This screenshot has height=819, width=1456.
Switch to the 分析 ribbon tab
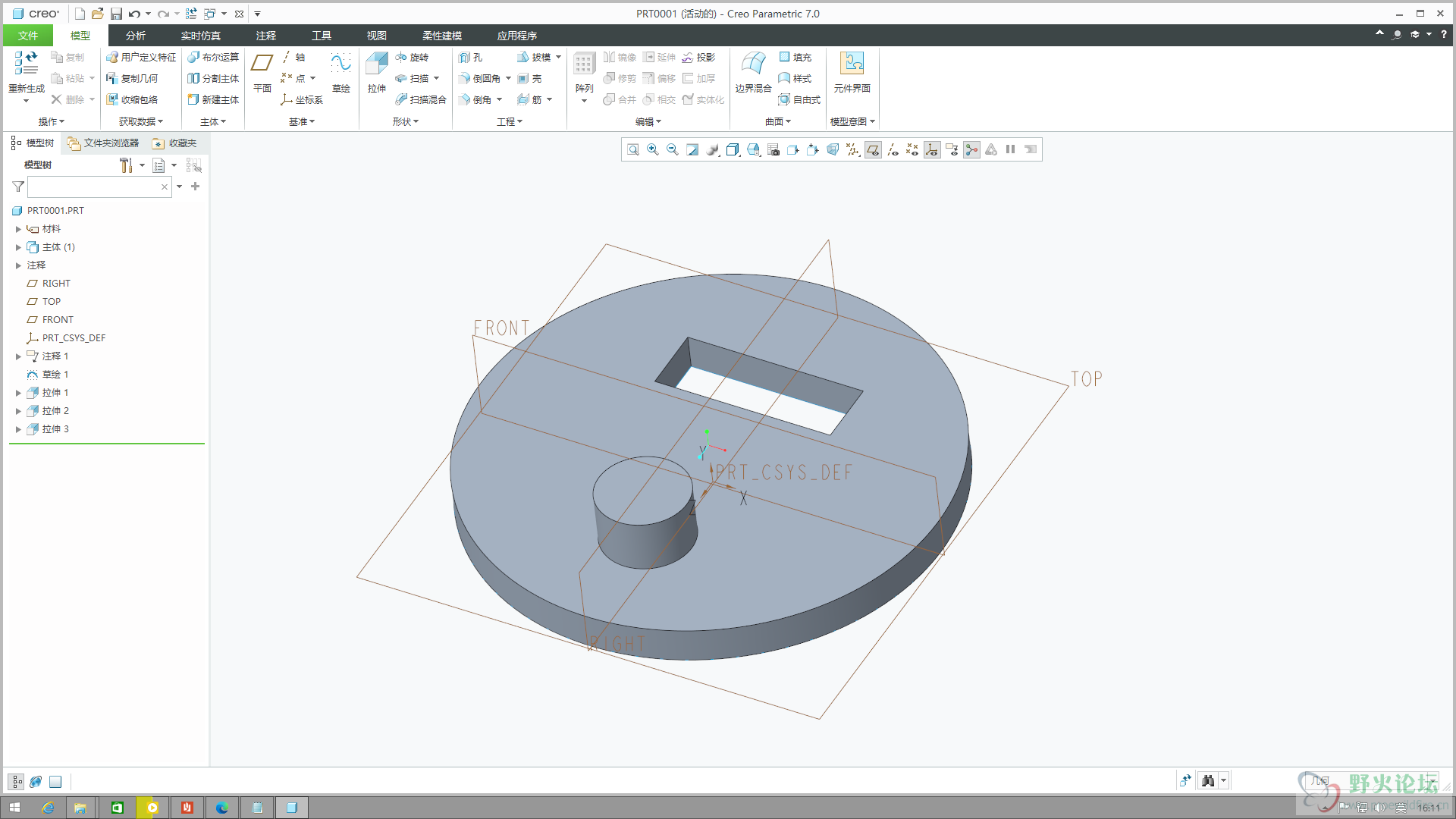(136, 36)
